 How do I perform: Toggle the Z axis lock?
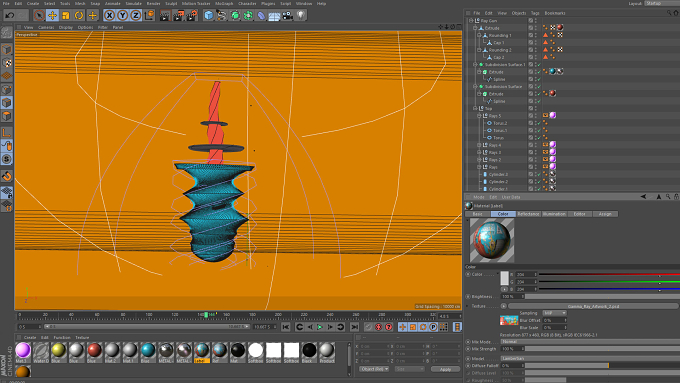pos(136,16)
